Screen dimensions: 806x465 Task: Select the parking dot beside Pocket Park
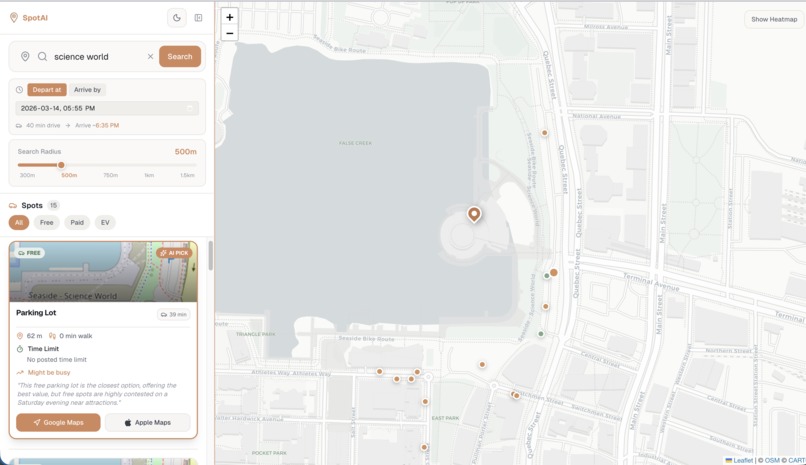(424, 447)
